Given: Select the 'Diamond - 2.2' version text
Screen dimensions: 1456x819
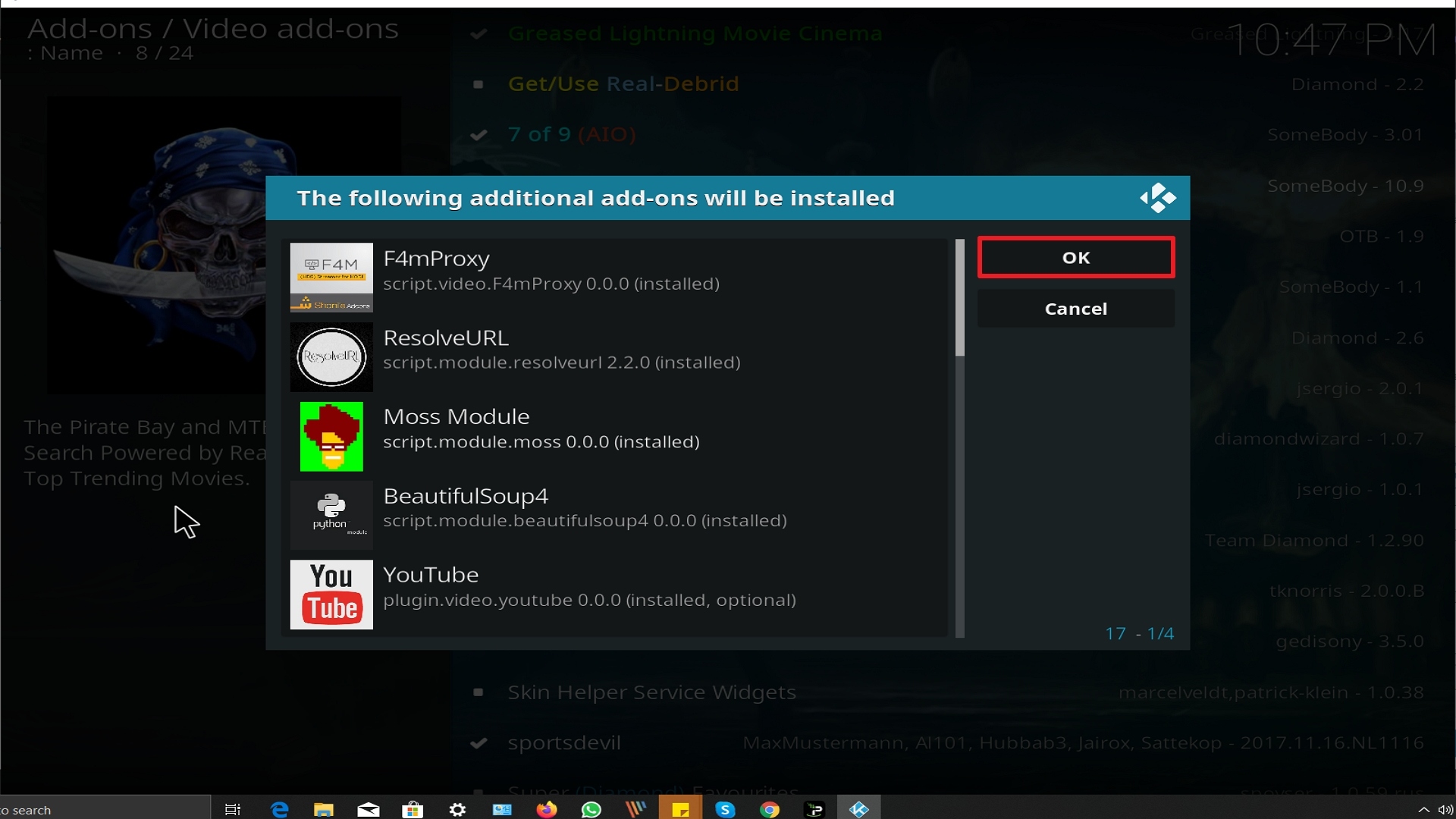Looking at the screenshot, I should 1357,84.
